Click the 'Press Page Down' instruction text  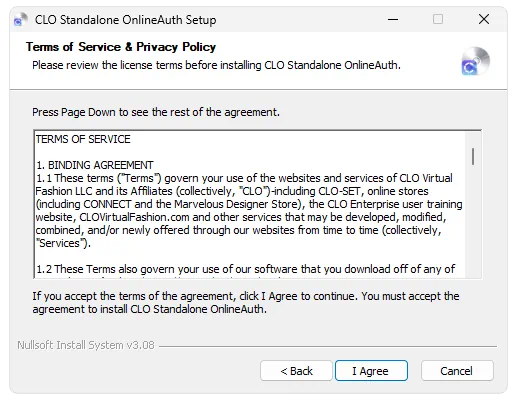156,112
